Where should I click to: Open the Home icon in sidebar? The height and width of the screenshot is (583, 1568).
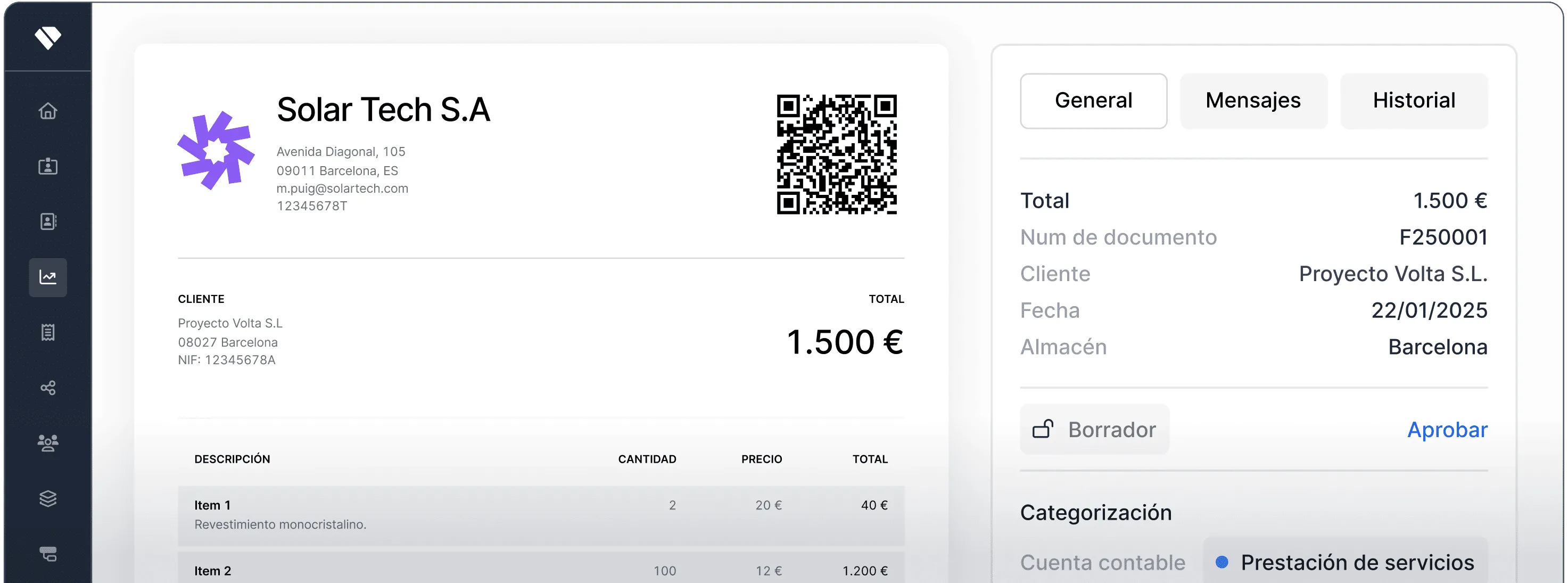(48, 111)
